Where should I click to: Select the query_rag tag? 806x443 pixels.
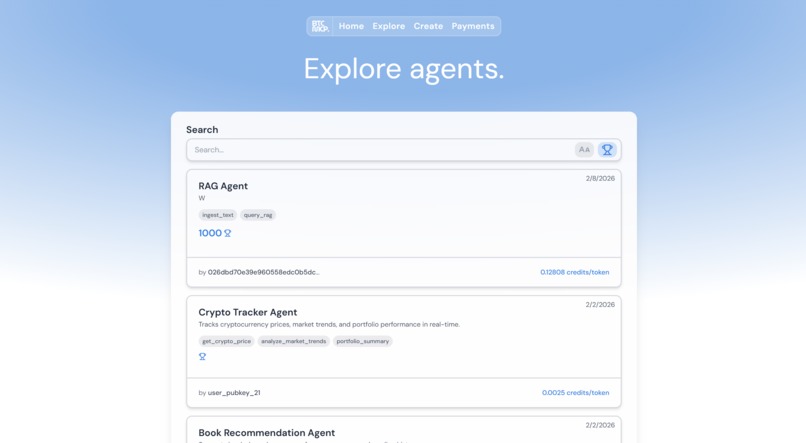(258, 215)
